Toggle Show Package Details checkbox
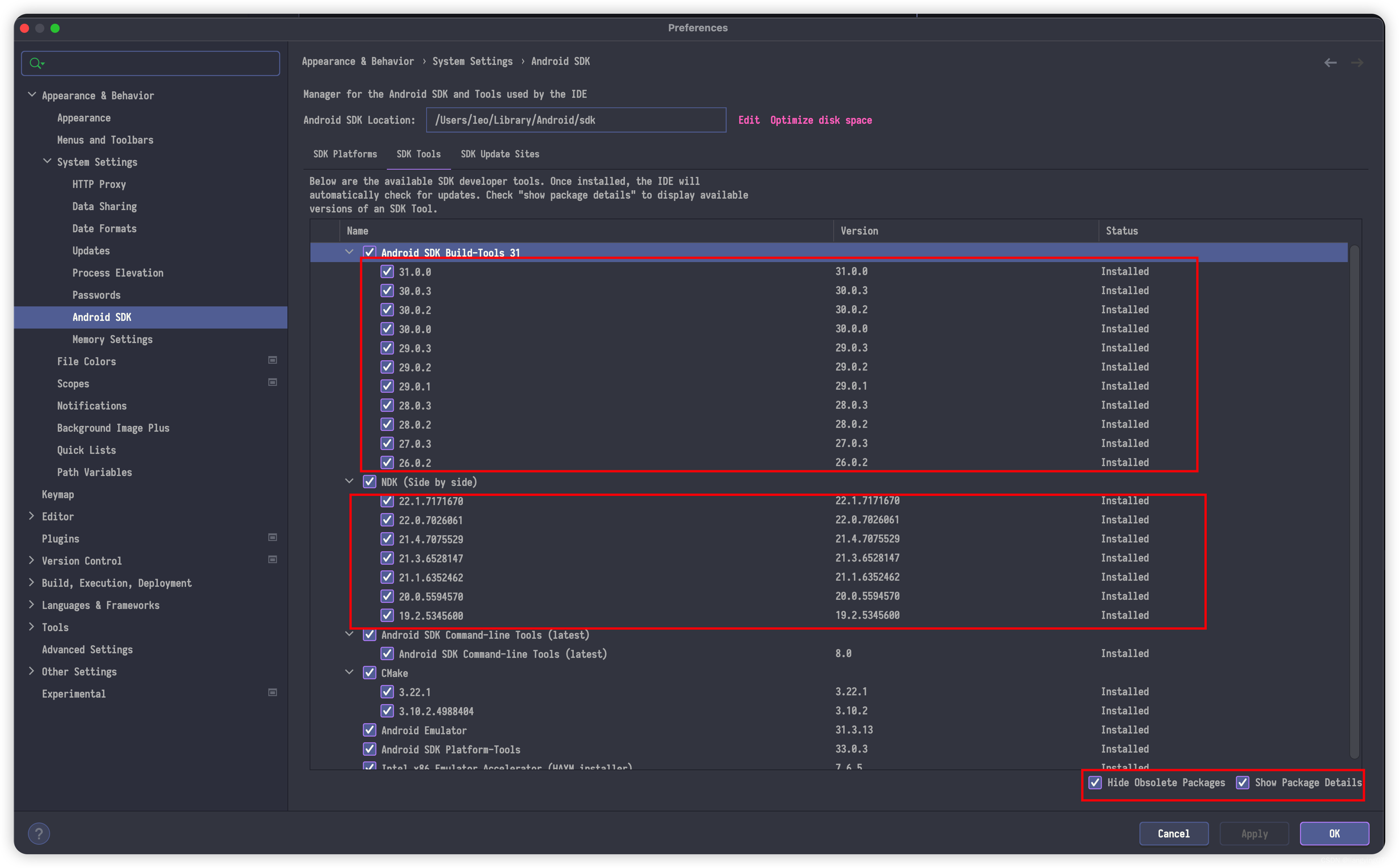This screenshot has height=868, width=1399. tap(1242, 782)
